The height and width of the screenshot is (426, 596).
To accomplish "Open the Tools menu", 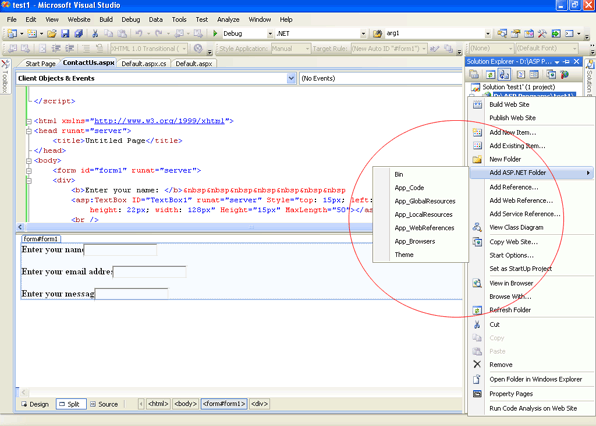I will click(x=179, y=19).
